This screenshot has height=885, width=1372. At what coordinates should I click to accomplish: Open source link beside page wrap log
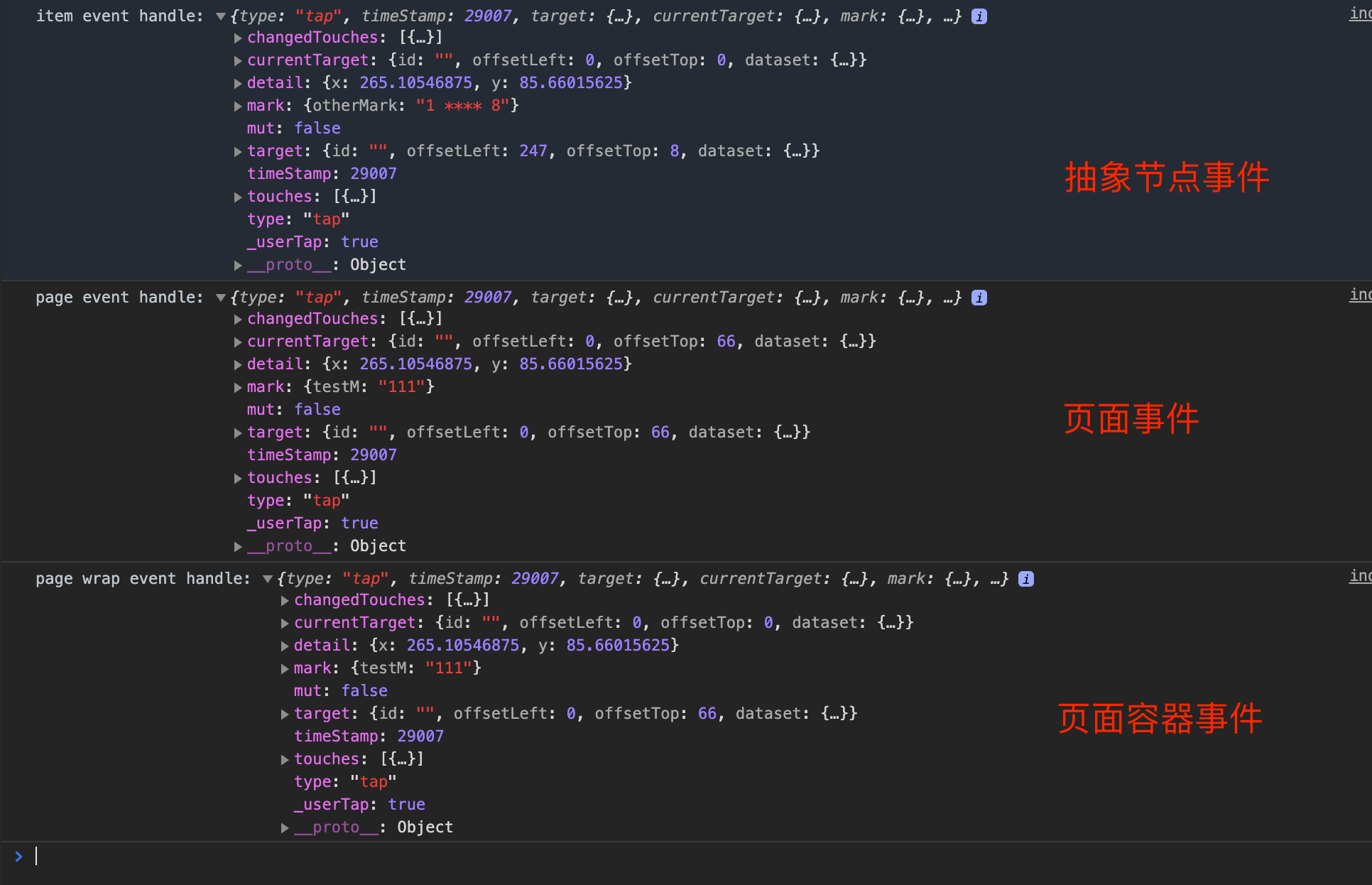pyautogui.click(x=1360, y=576)
